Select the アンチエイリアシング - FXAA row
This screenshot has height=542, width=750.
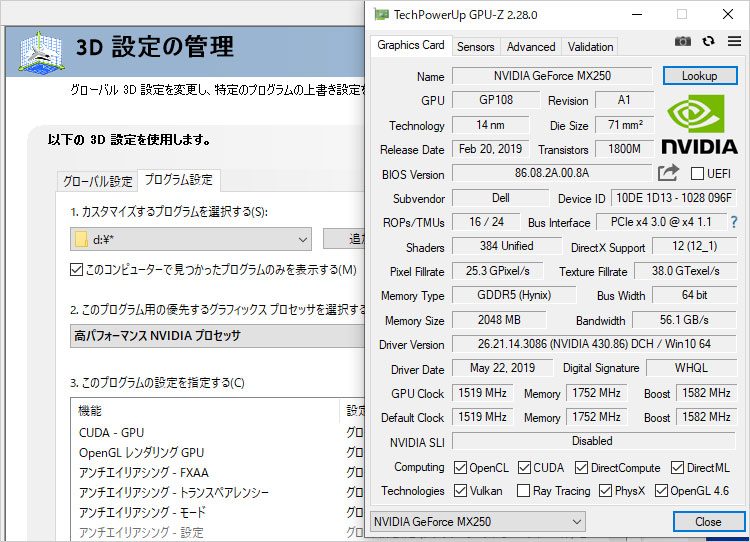point(218,473)
